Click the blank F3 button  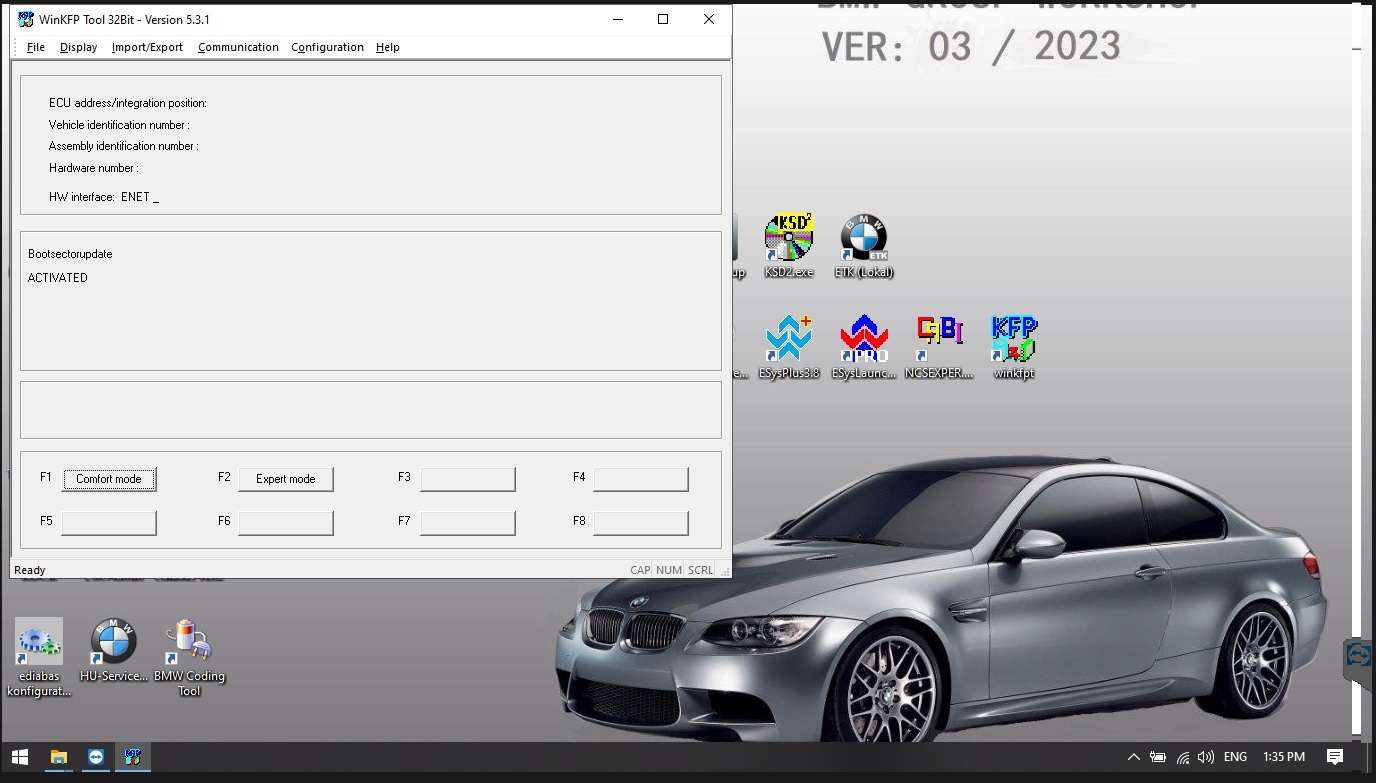click(468, 479)
